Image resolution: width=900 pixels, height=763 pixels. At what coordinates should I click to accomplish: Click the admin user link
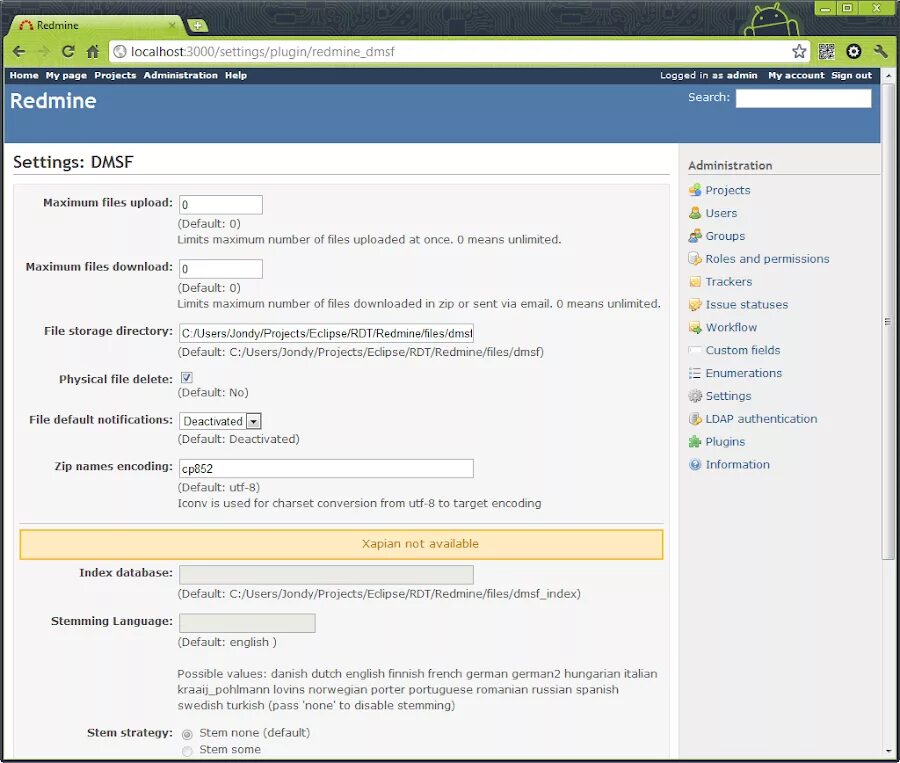[x=742, y=75]
